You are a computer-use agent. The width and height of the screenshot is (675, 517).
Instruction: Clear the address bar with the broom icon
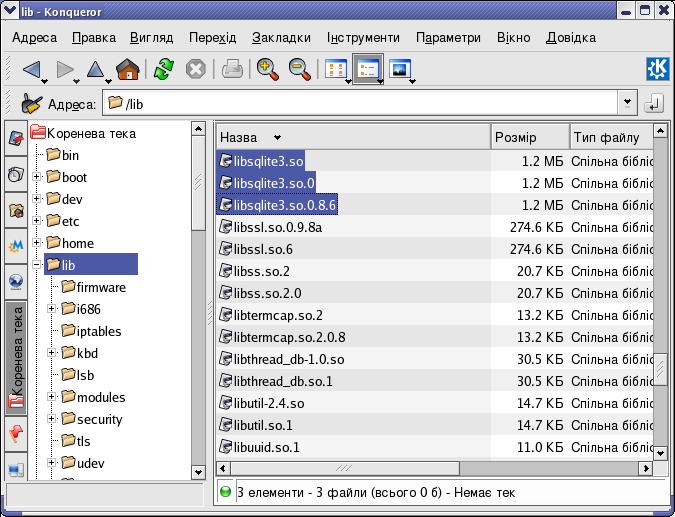[31, 104]
